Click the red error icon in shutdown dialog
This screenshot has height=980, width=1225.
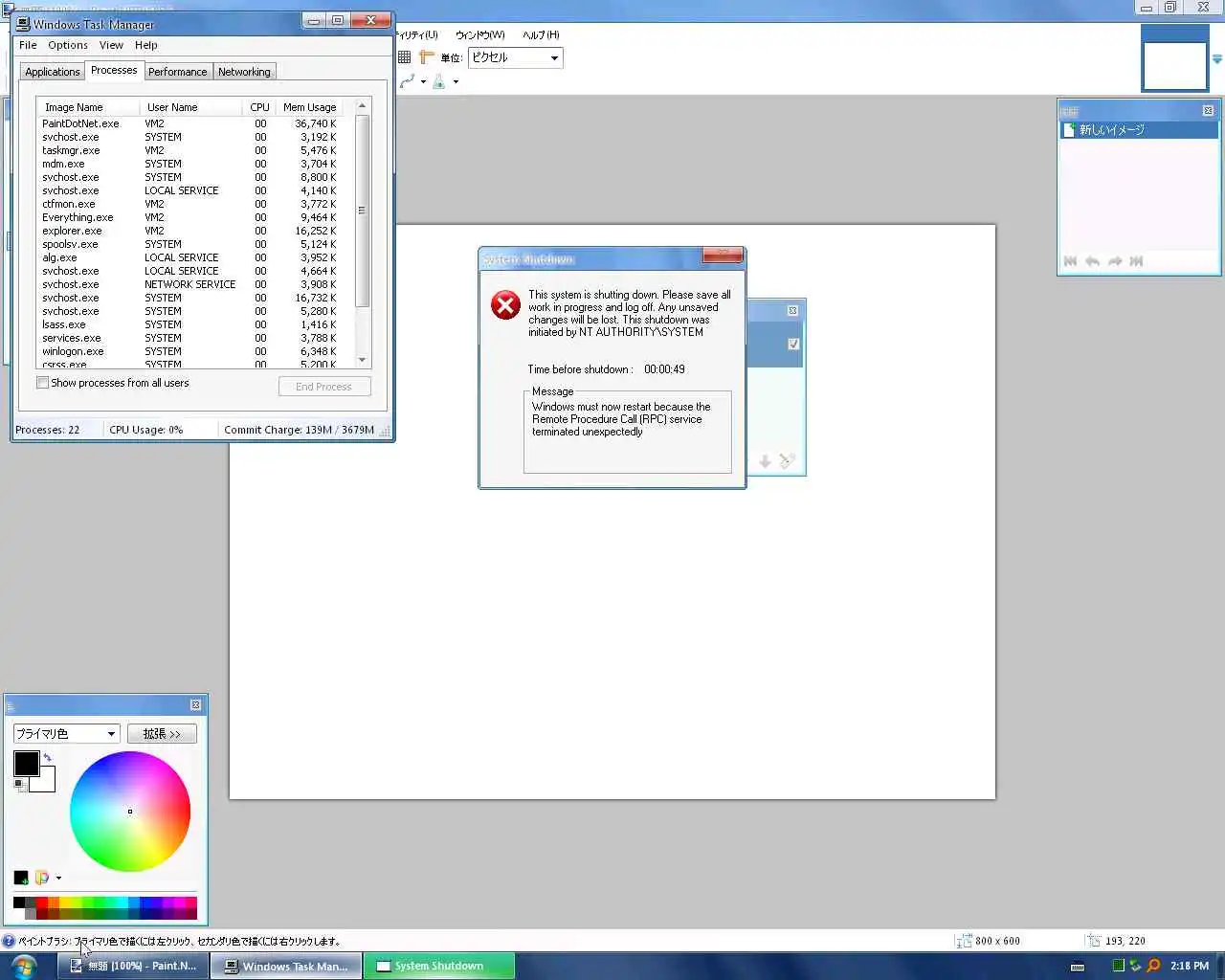pos(505,305)
